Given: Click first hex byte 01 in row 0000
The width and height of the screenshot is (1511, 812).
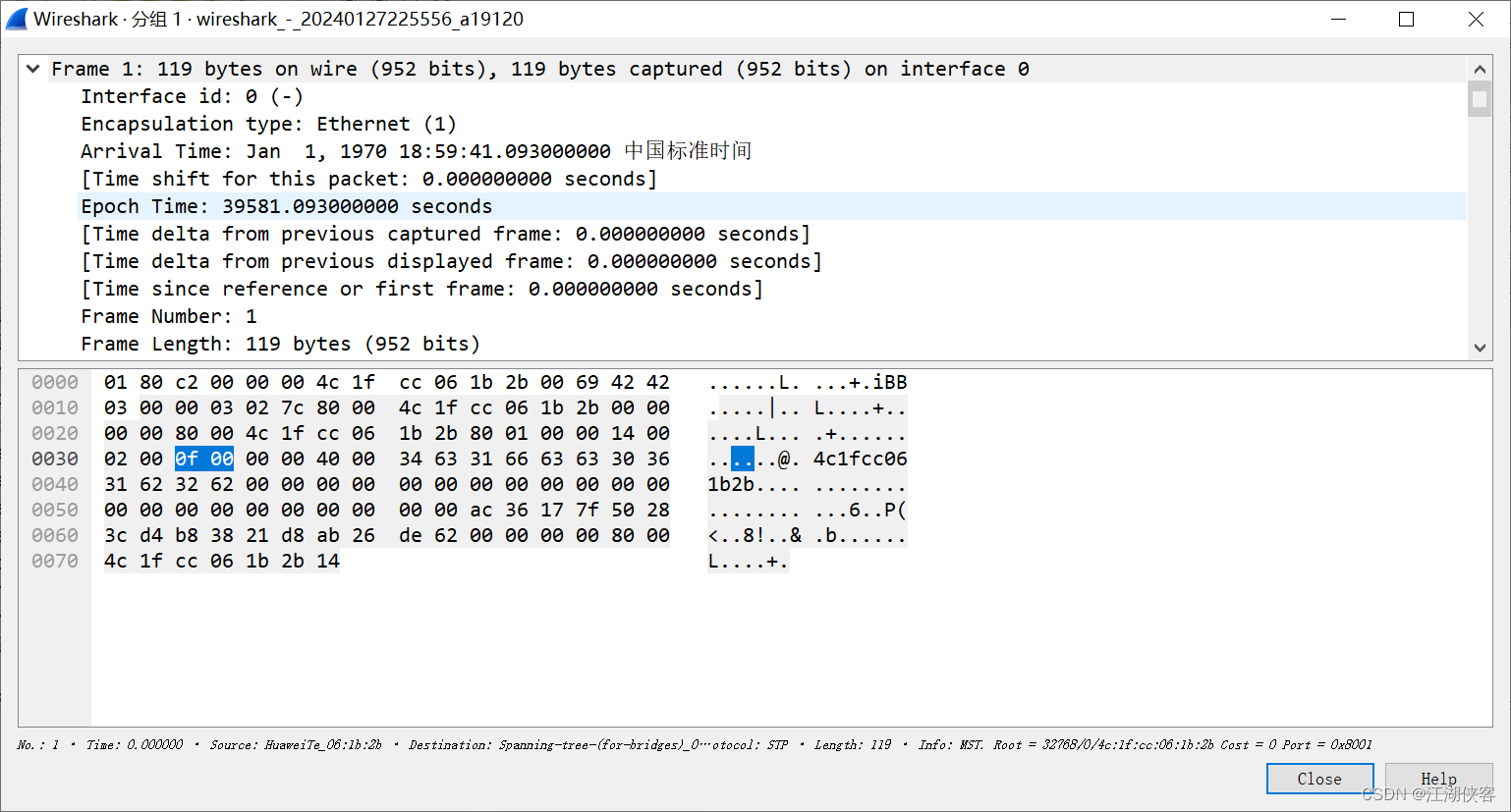Looking at the screenshot, I should (116, 382).
